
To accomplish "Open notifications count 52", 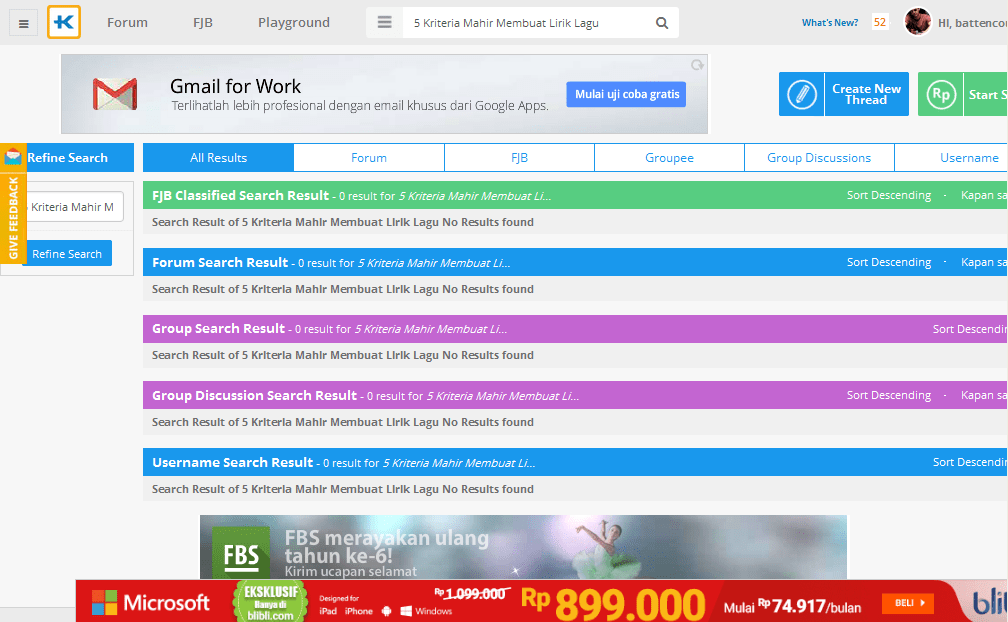I will click(879, 22).
